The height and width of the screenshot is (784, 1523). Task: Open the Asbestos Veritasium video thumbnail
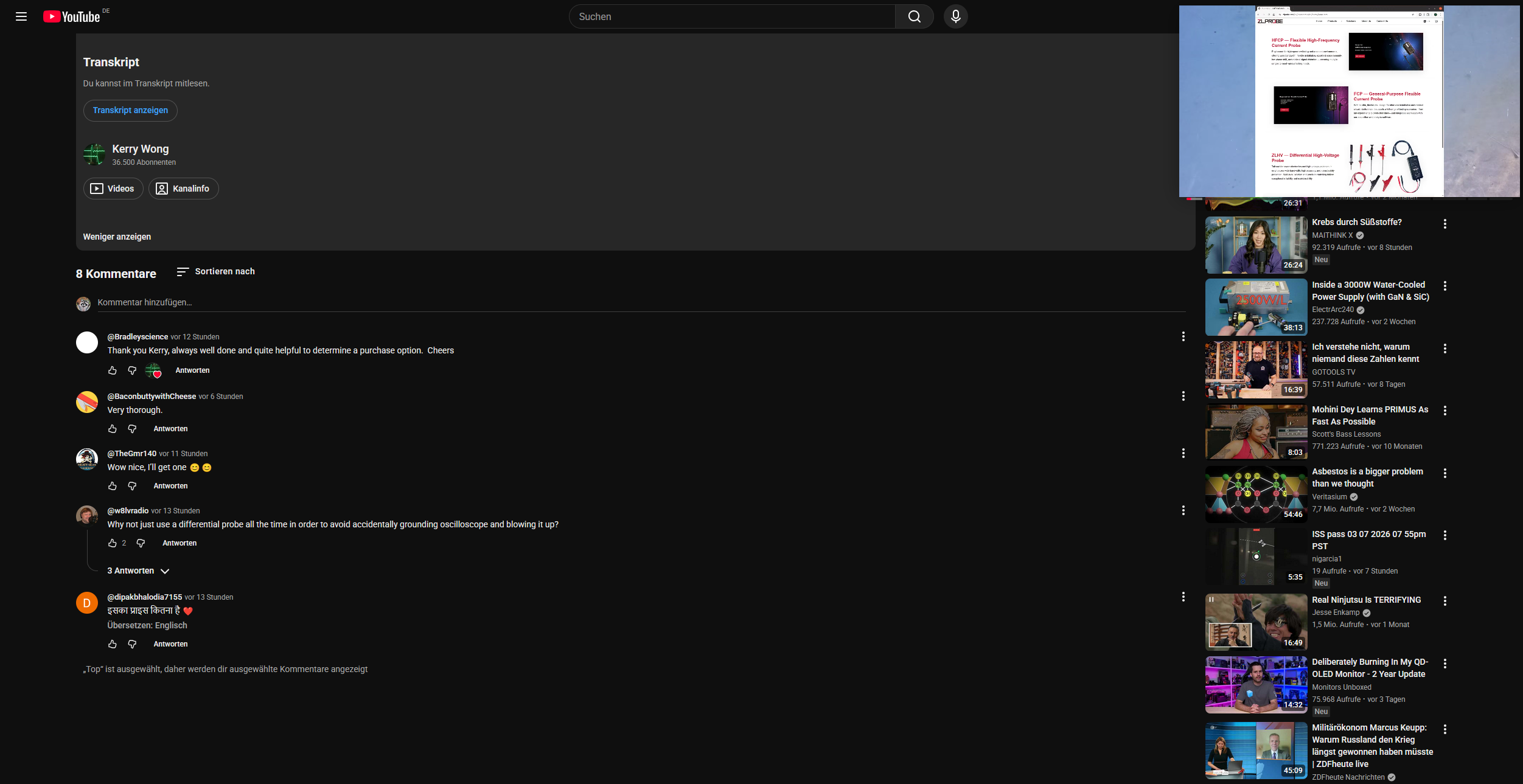1256,494
